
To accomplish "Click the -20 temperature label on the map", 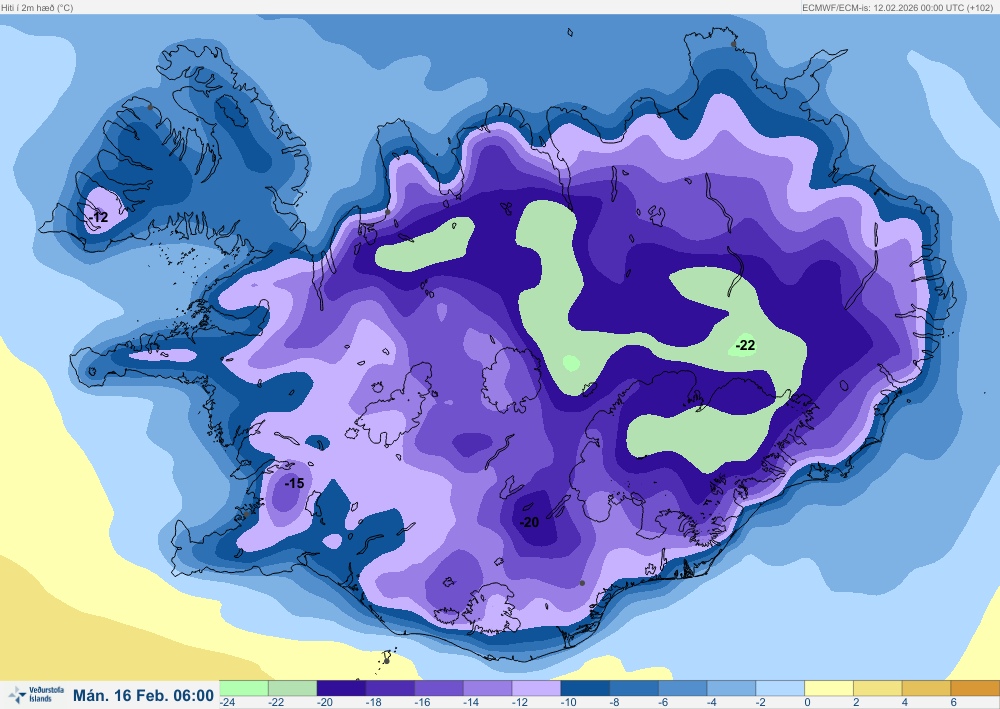I will point(529,522).
